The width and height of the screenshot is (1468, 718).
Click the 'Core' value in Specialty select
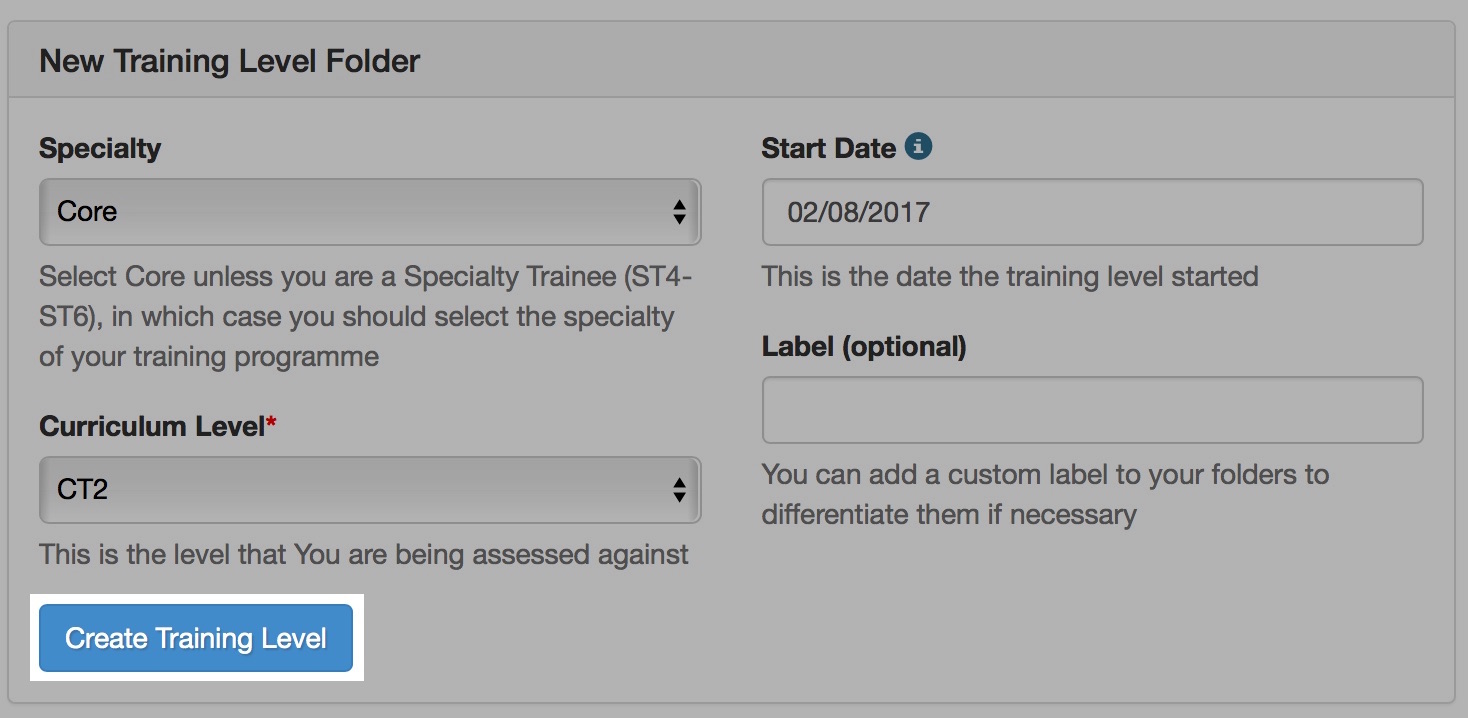click(88, 212)
